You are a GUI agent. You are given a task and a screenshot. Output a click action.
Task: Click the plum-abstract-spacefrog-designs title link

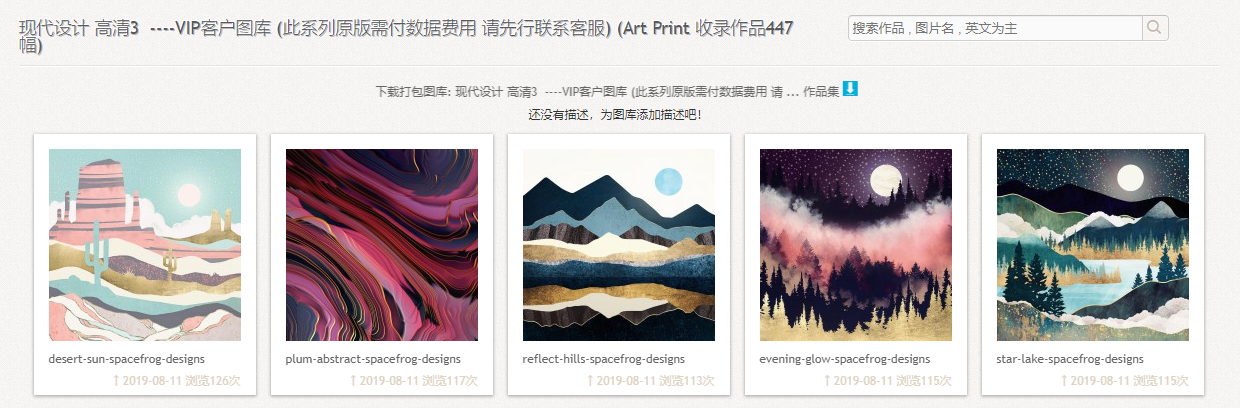pos(373,359)
